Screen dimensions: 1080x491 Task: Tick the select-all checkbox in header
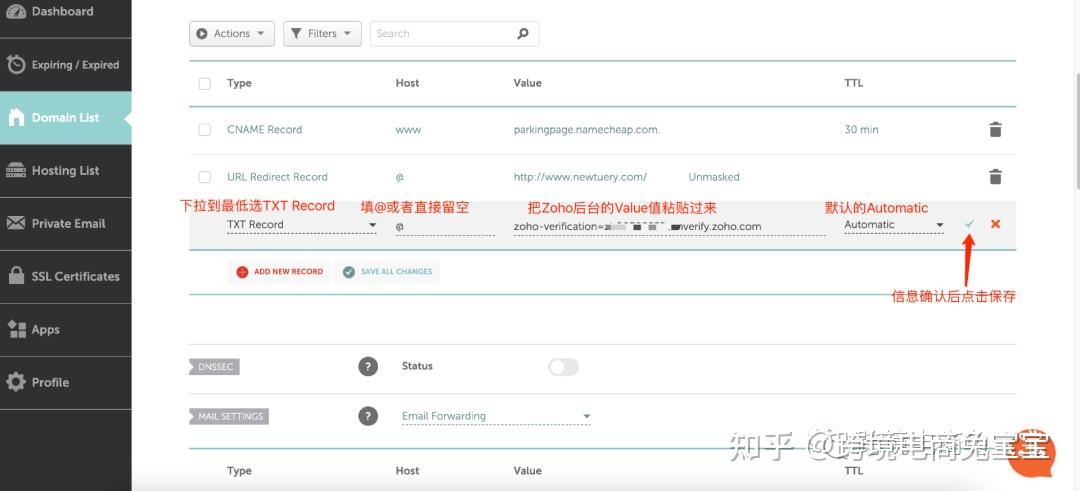click(205, 84)
